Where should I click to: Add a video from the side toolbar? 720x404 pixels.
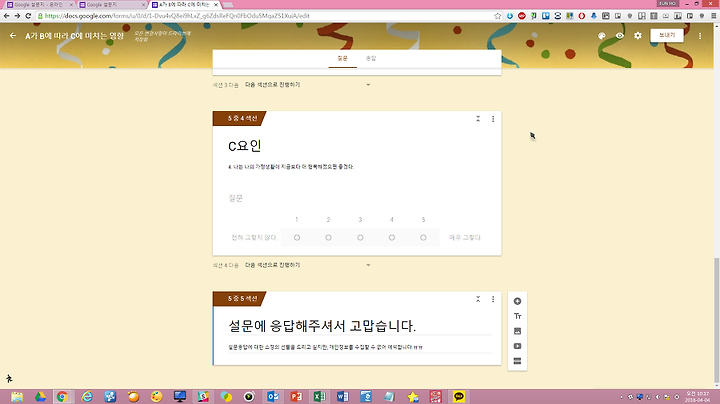518,346
